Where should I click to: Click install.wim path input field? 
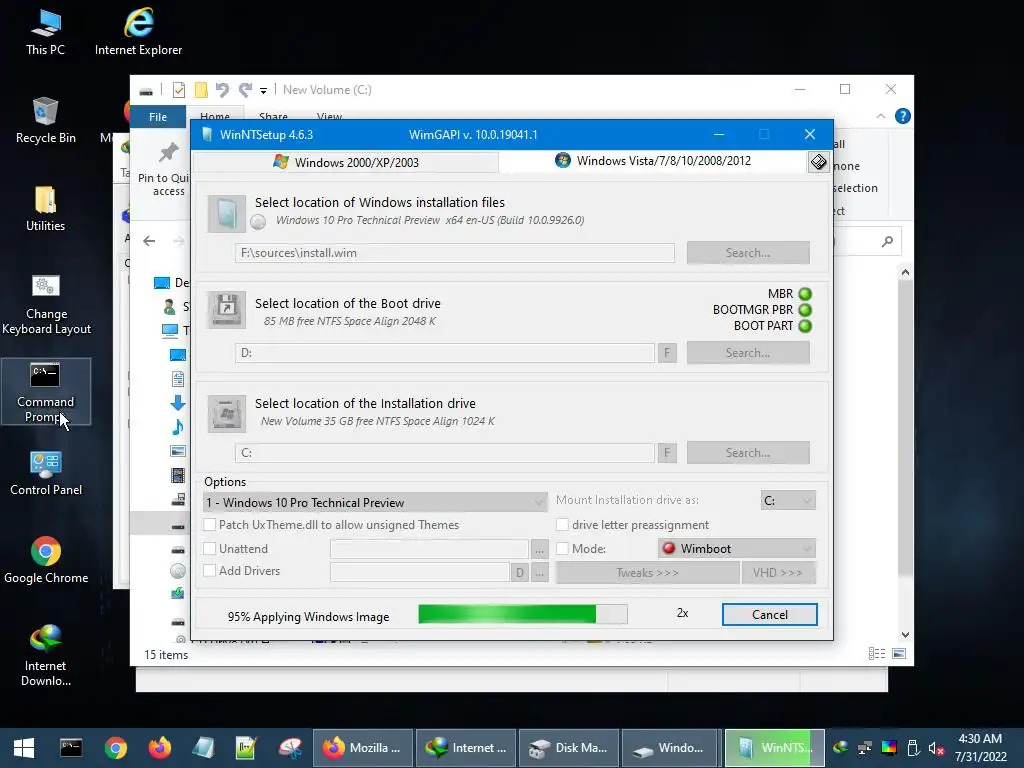[455, 253]
